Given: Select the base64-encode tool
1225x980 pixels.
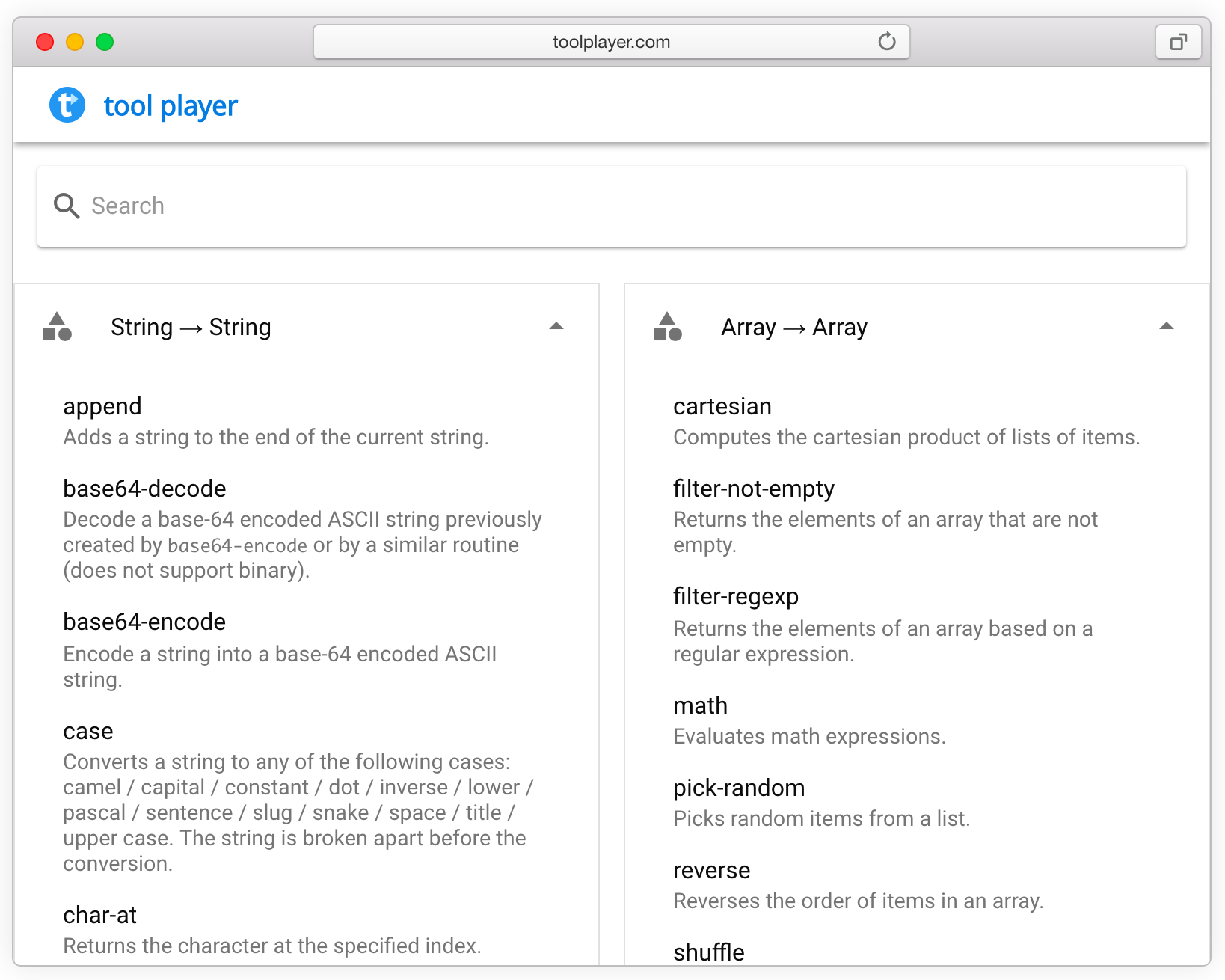Looking at the screenshot, I should click(x=144, y=622).
